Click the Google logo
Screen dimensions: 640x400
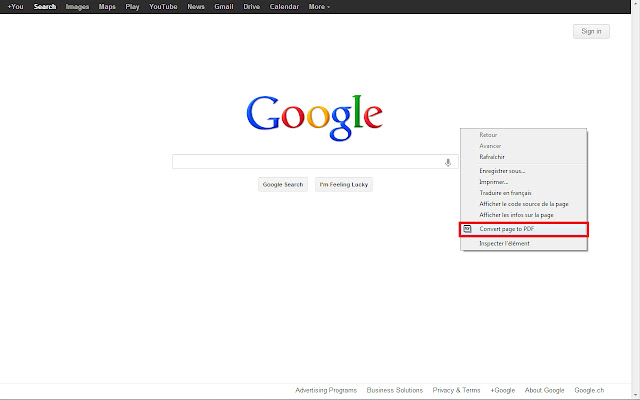pos(314,118)
